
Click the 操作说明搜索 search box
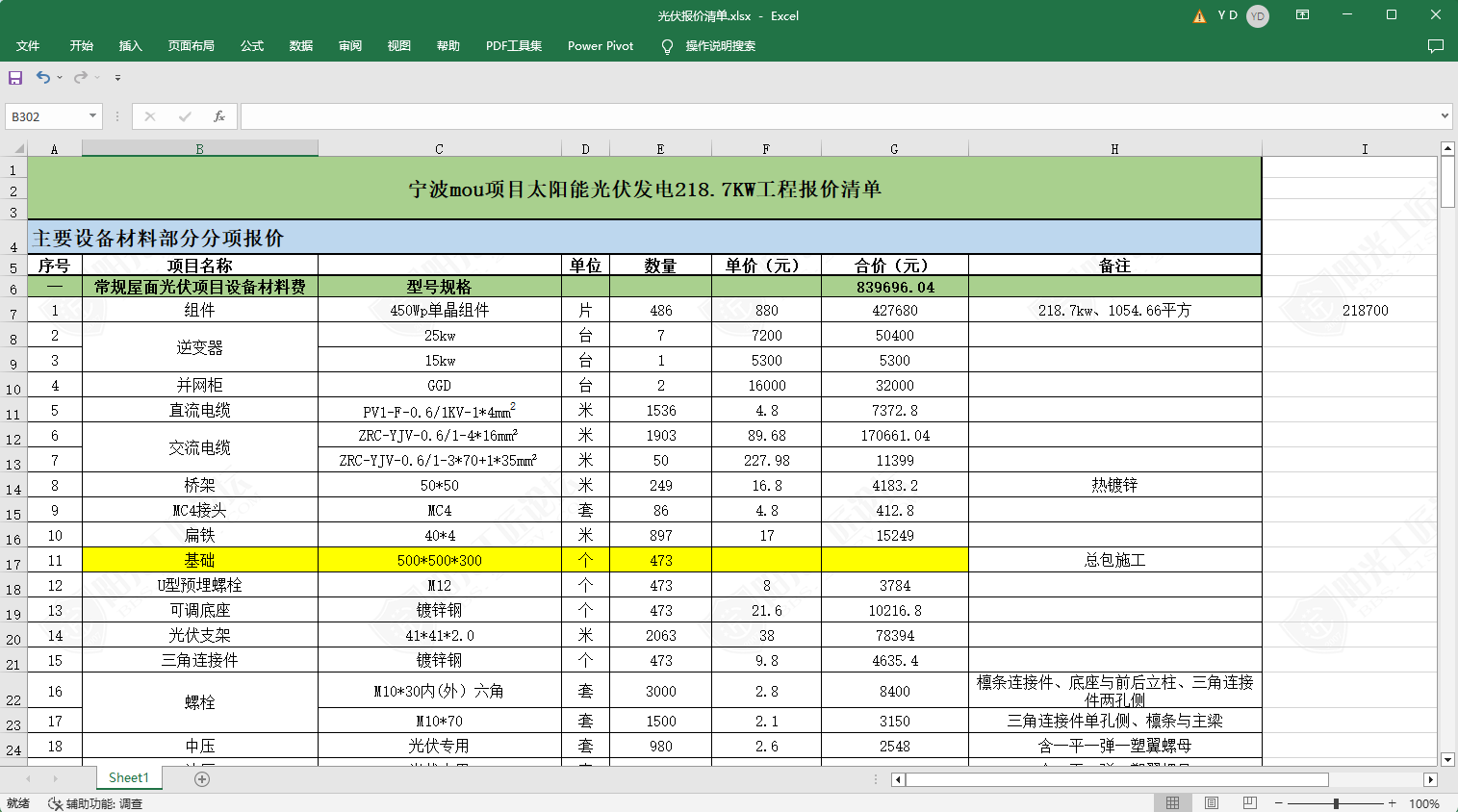coord(720,46)
